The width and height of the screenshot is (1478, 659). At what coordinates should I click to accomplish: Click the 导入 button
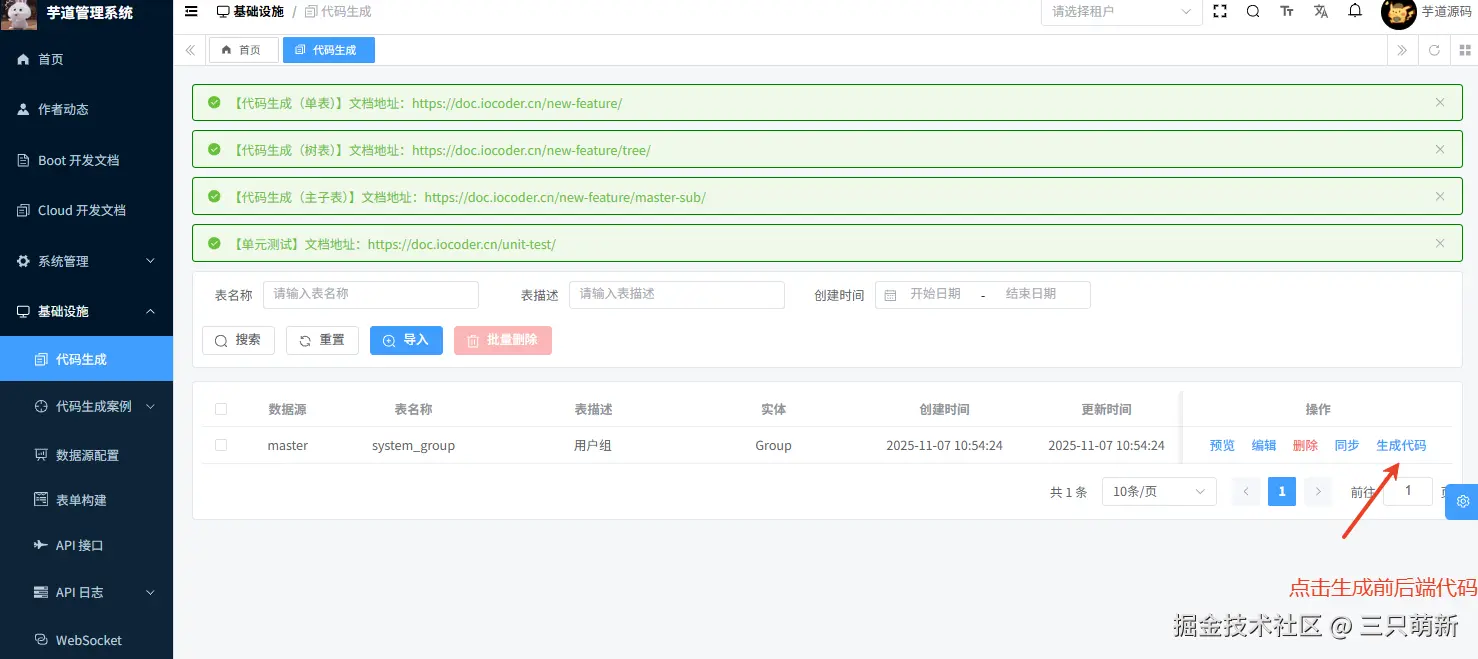406,340
